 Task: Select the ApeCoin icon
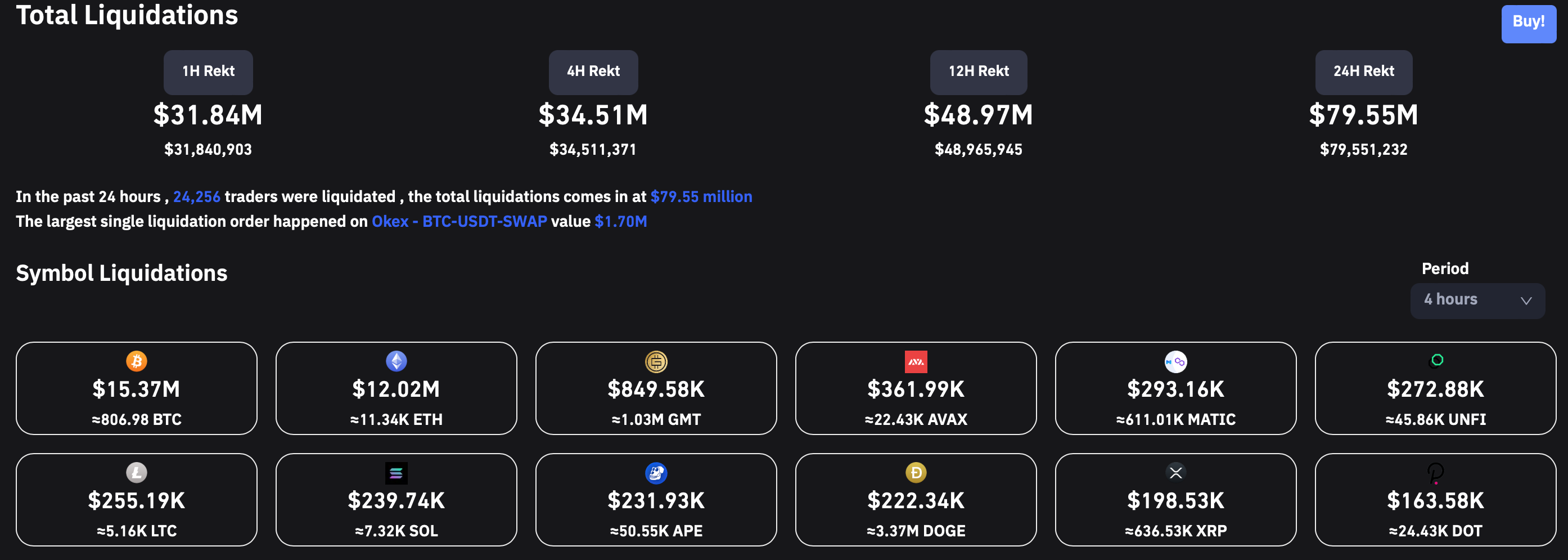point(656,472)
